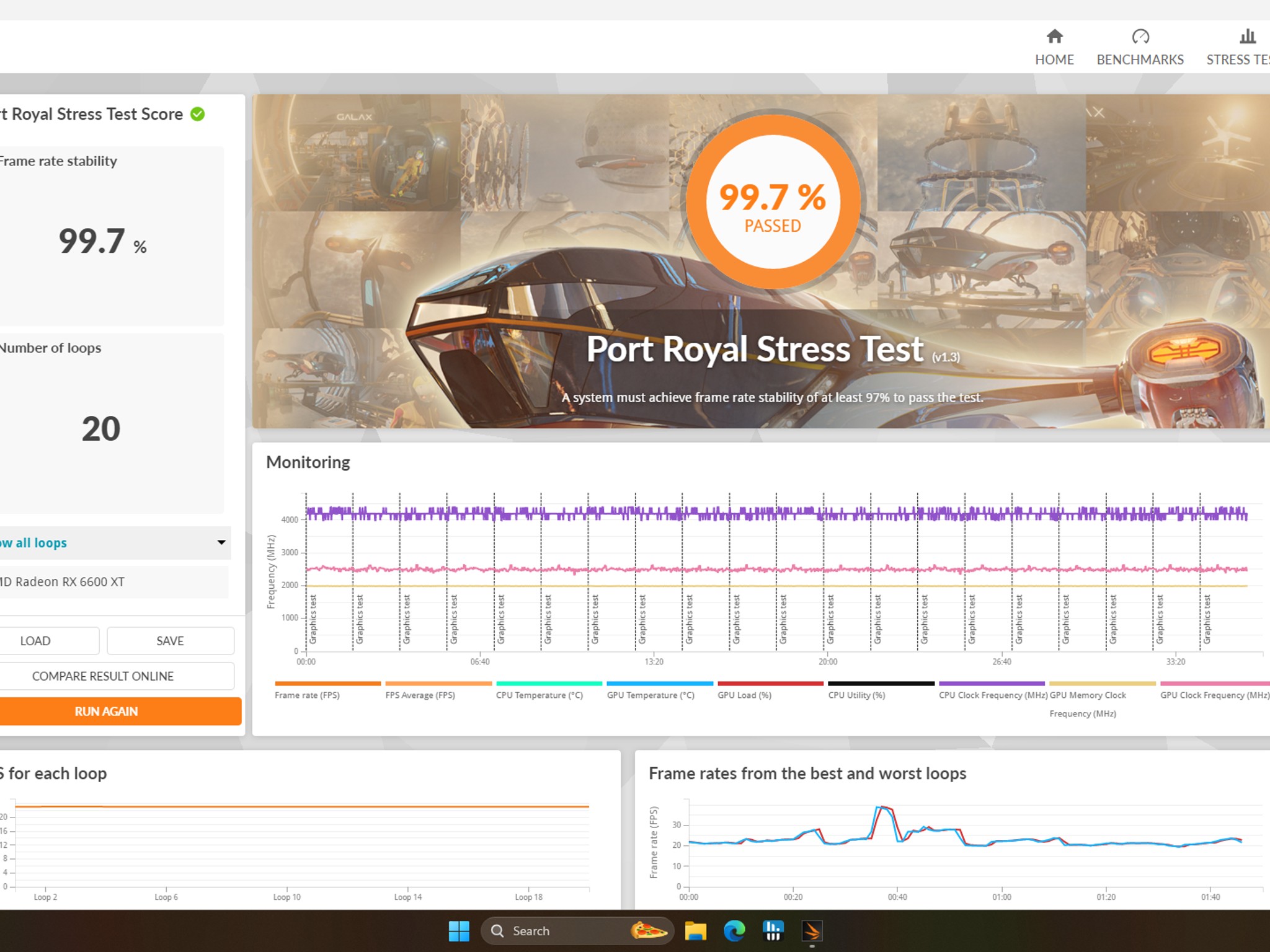Select the Radeon RX 6600 XT field
Image resolution: width=1270 pixels, height=952 pixels.
(x=114, y=582)
